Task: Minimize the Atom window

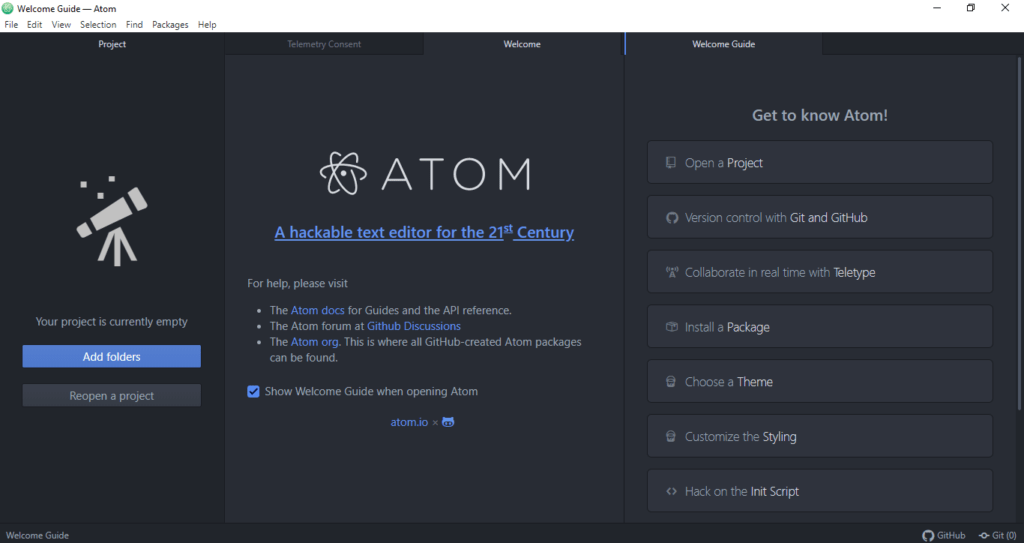Action: [937, 8]
